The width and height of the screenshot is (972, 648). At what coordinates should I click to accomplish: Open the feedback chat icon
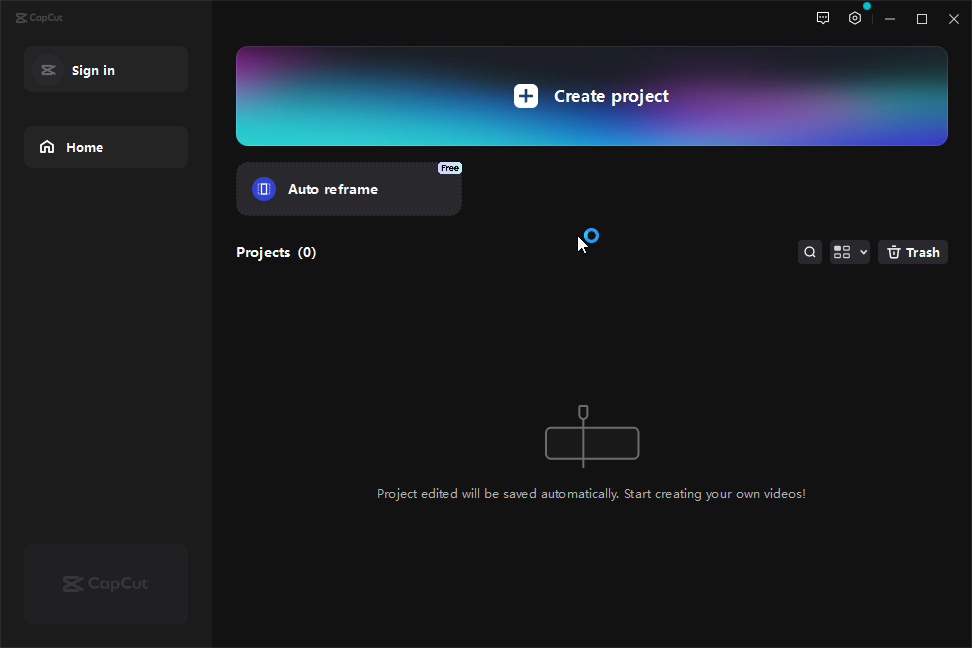tap(823, 18)
